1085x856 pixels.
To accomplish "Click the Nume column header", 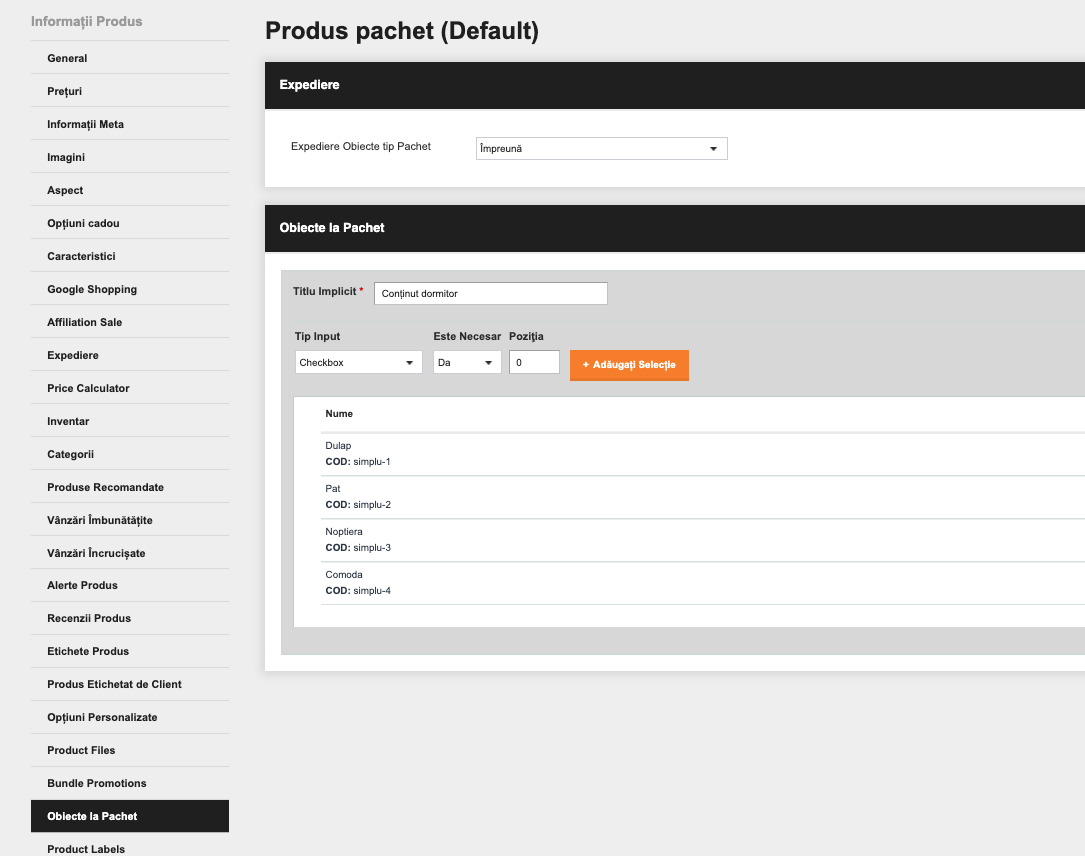I will click(339, 414).
